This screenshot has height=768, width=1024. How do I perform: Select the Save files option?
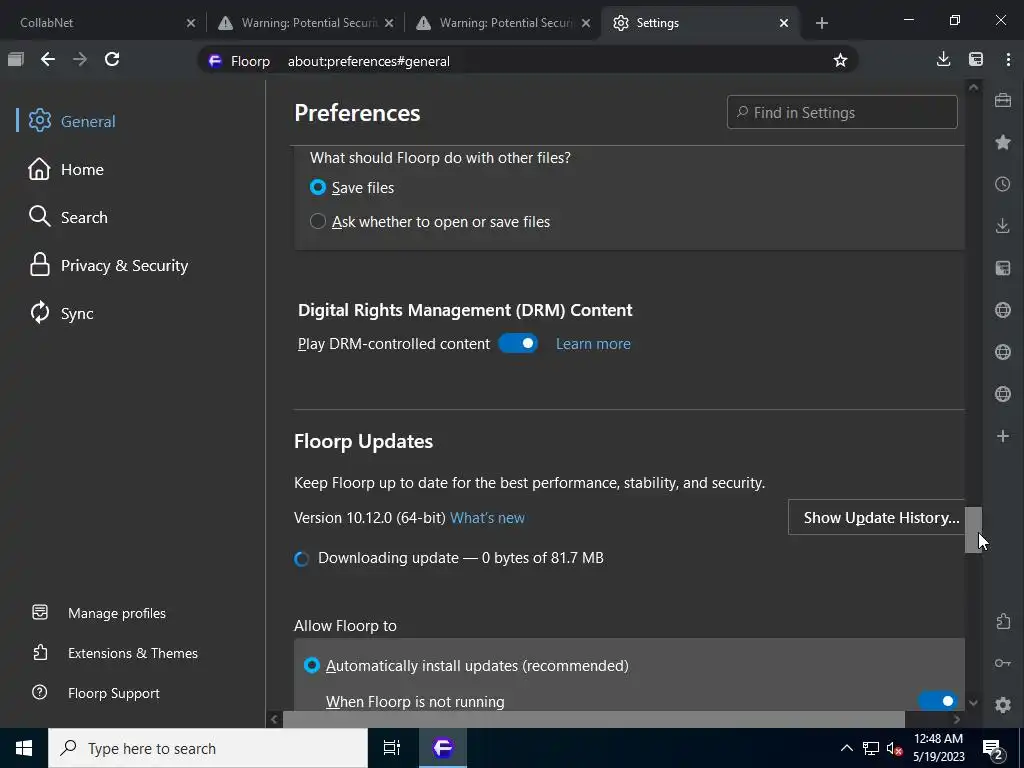[x=353, y=187]
